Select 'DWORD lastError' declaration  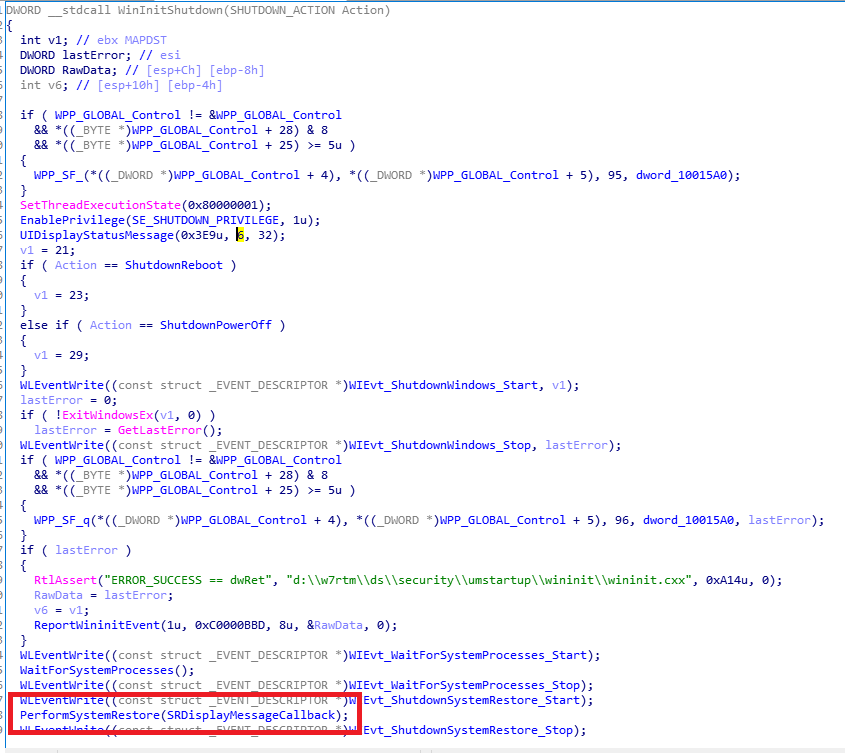[x=75, y=56]
